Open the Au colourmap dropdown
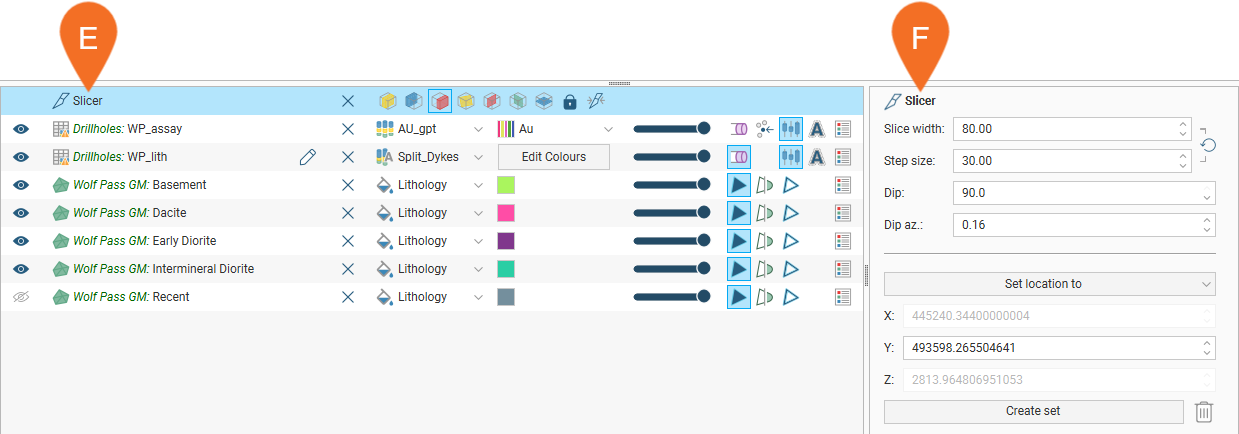 point(608,129)
